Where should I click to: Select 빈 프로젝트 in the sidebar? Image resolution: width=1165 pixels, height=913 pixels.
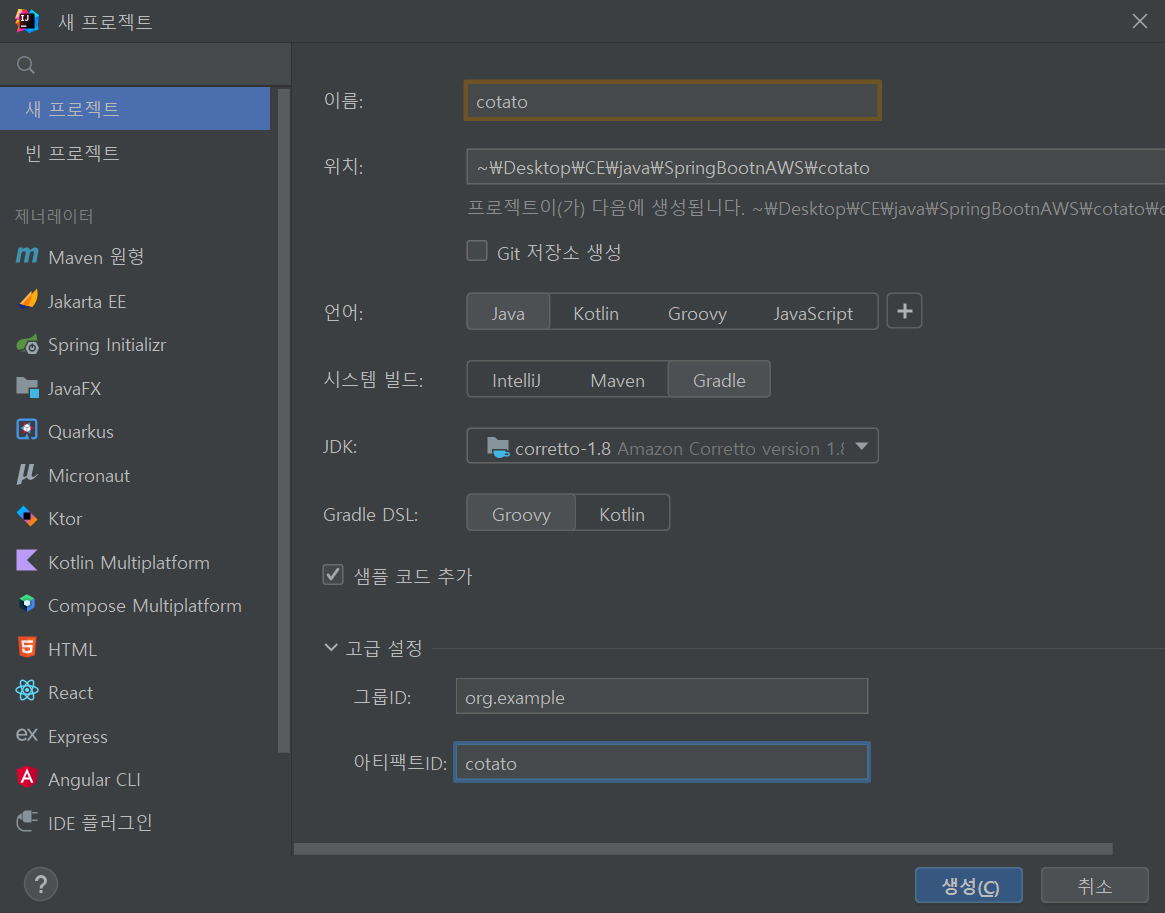click(x=135, y=152)
